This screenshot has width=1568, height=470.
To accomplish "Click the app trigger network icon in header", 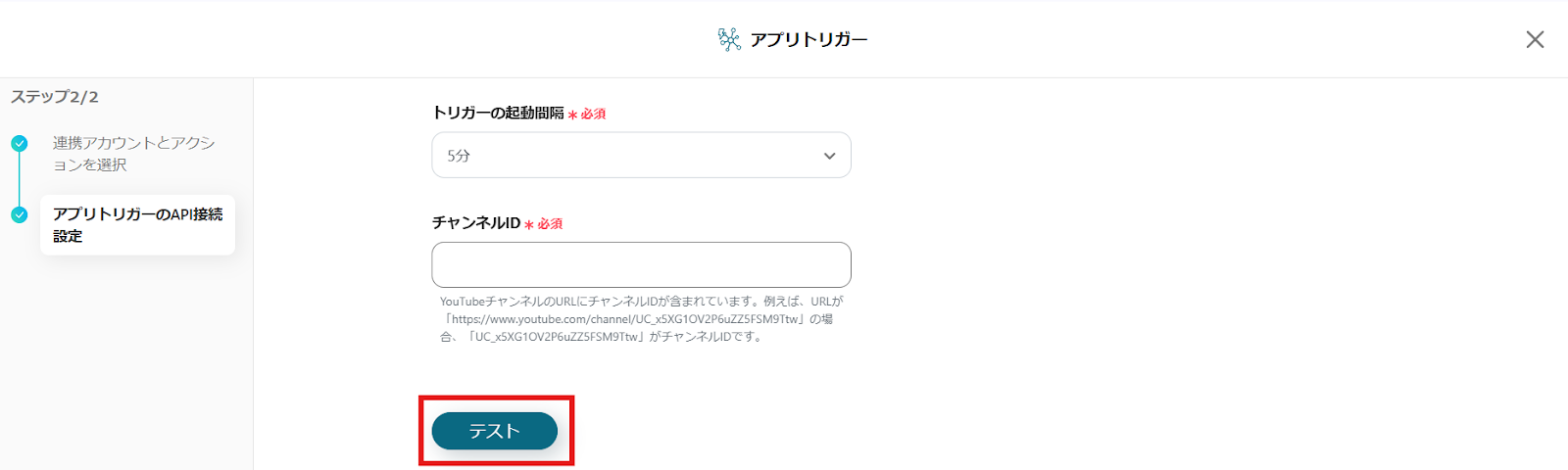I will click(x=729, y=39).
